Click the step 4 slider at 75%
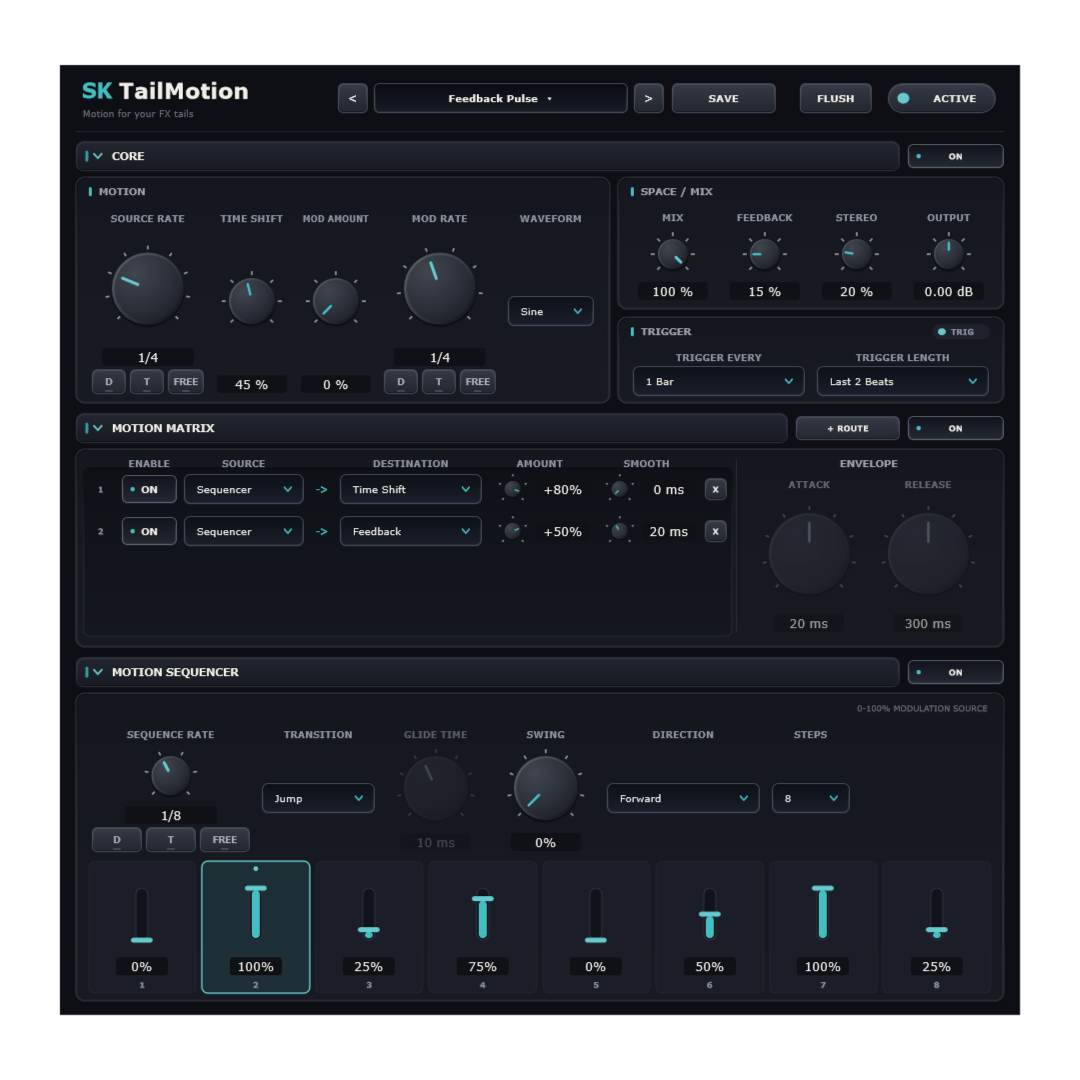1080x1080 pixels. pyautogui.click(x=482, y=915)
